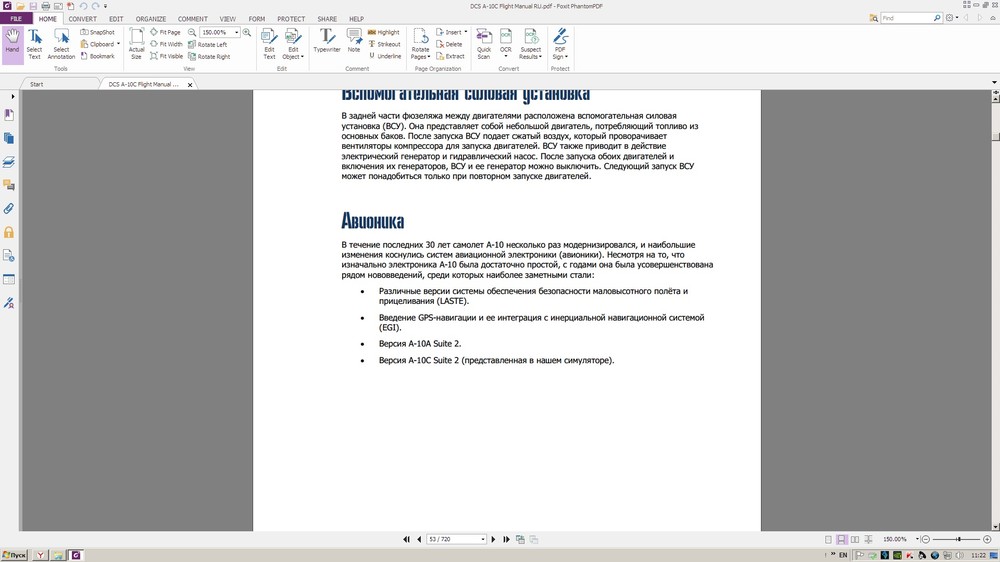Delete pages with the Delete tool
Screen dimensions: 1000x562
[450, 44]
